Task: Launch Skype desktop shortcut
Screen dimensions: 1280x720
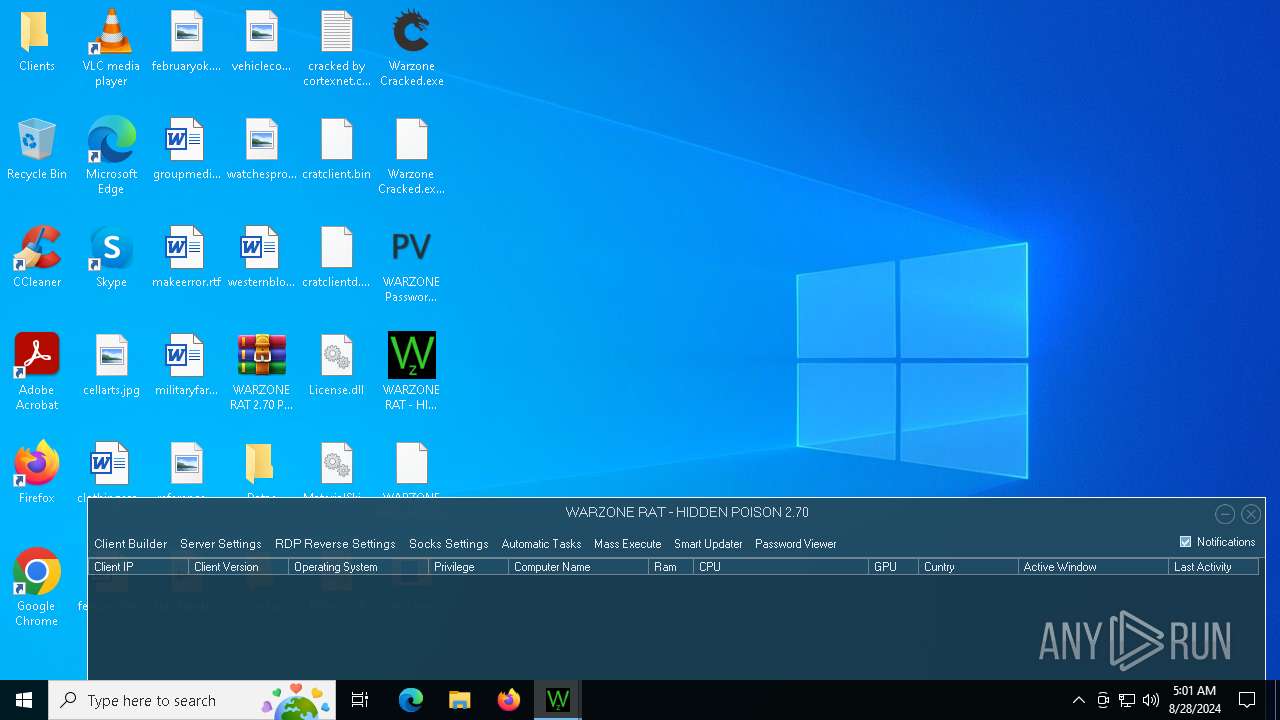Action: coord(111,258)
